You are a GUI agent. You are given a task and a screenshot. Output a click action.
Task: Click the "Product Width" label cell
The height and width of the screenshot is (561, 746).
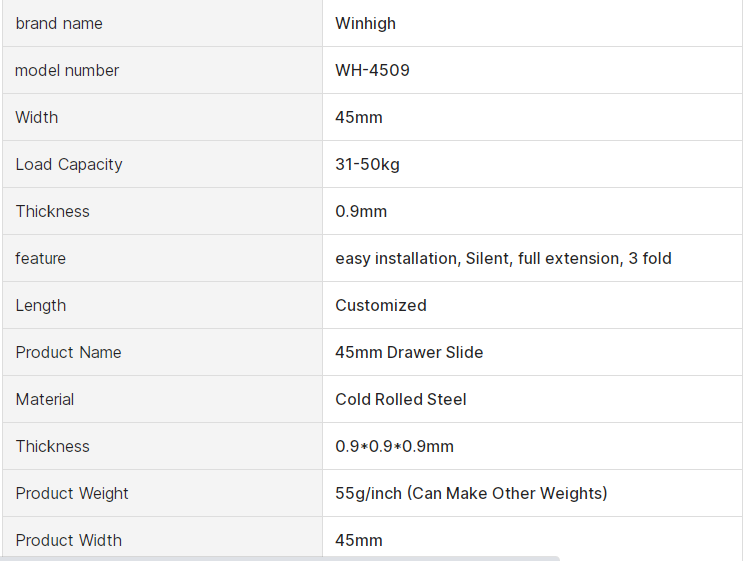(69, 540)
